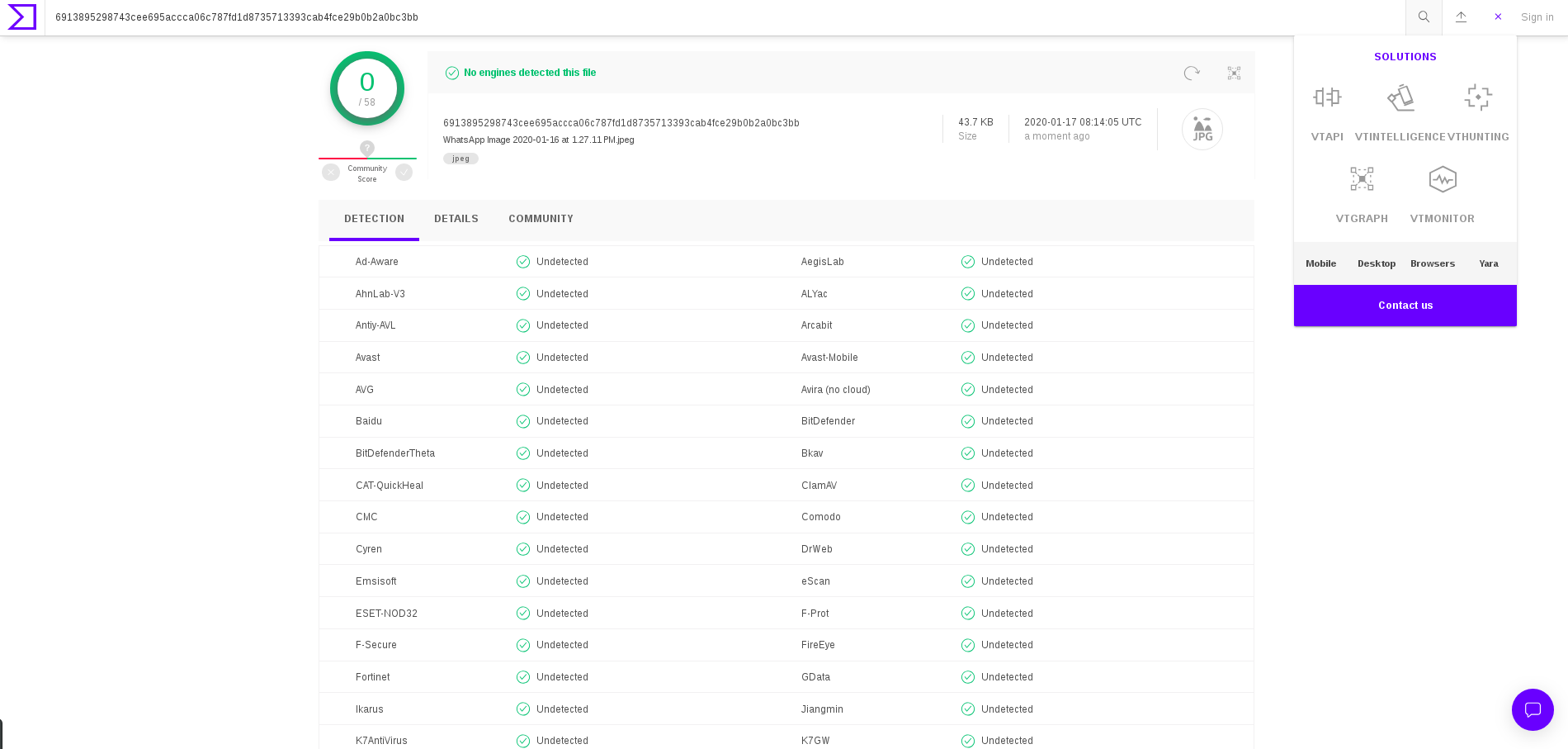Reanalyze file with the refresh icon
Screen dimensions: 1568x749
click(x=1192, y=73)
